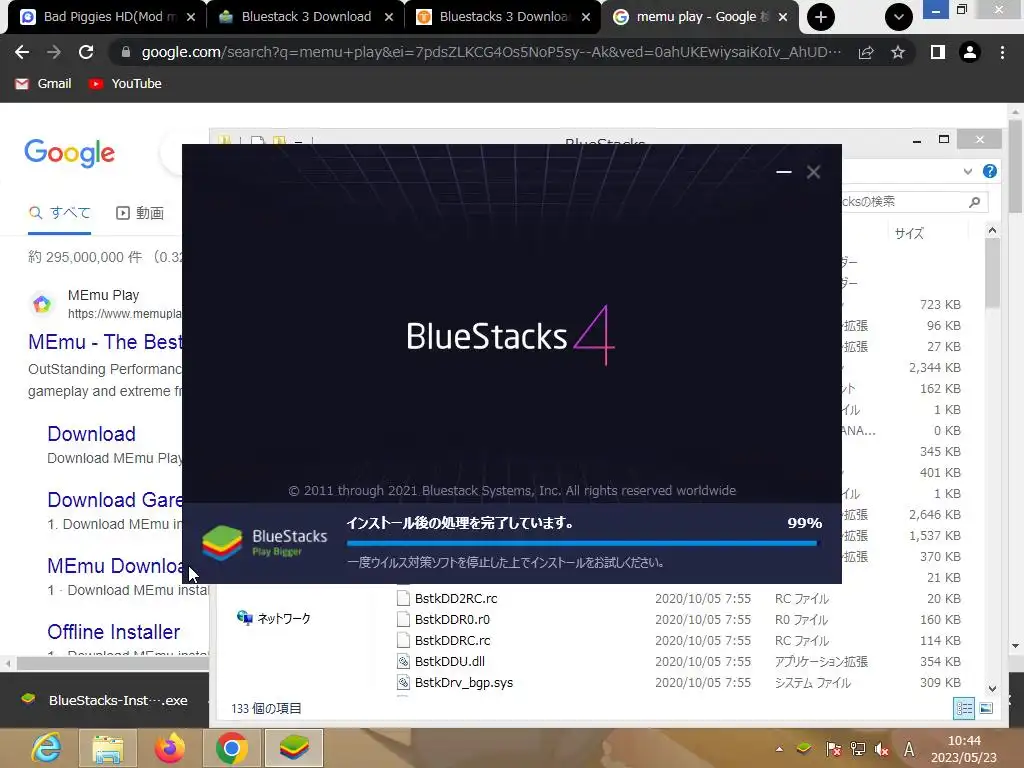This screenshot has width=1024, height=768.
Task: Click the BlueStacks system tray icon
Action: click(804, 748)
